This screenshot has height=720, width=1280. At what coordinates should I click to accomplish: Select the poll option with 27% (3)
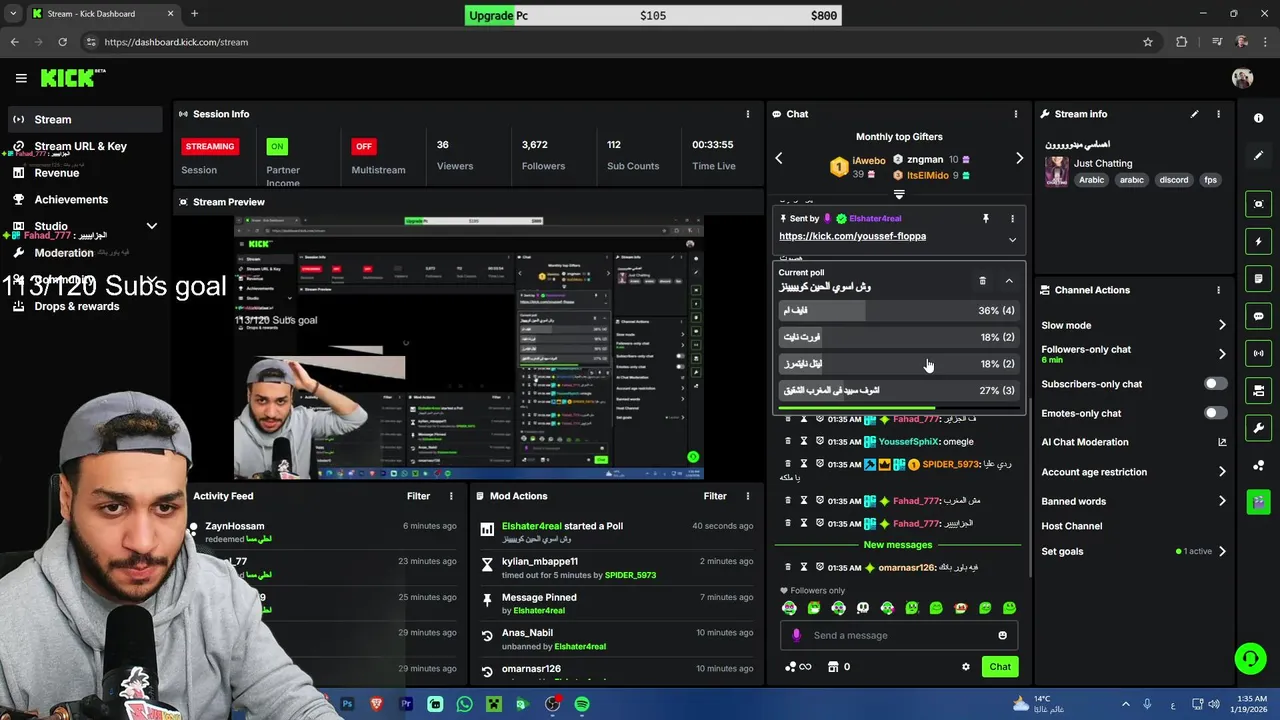pos(899,390)
